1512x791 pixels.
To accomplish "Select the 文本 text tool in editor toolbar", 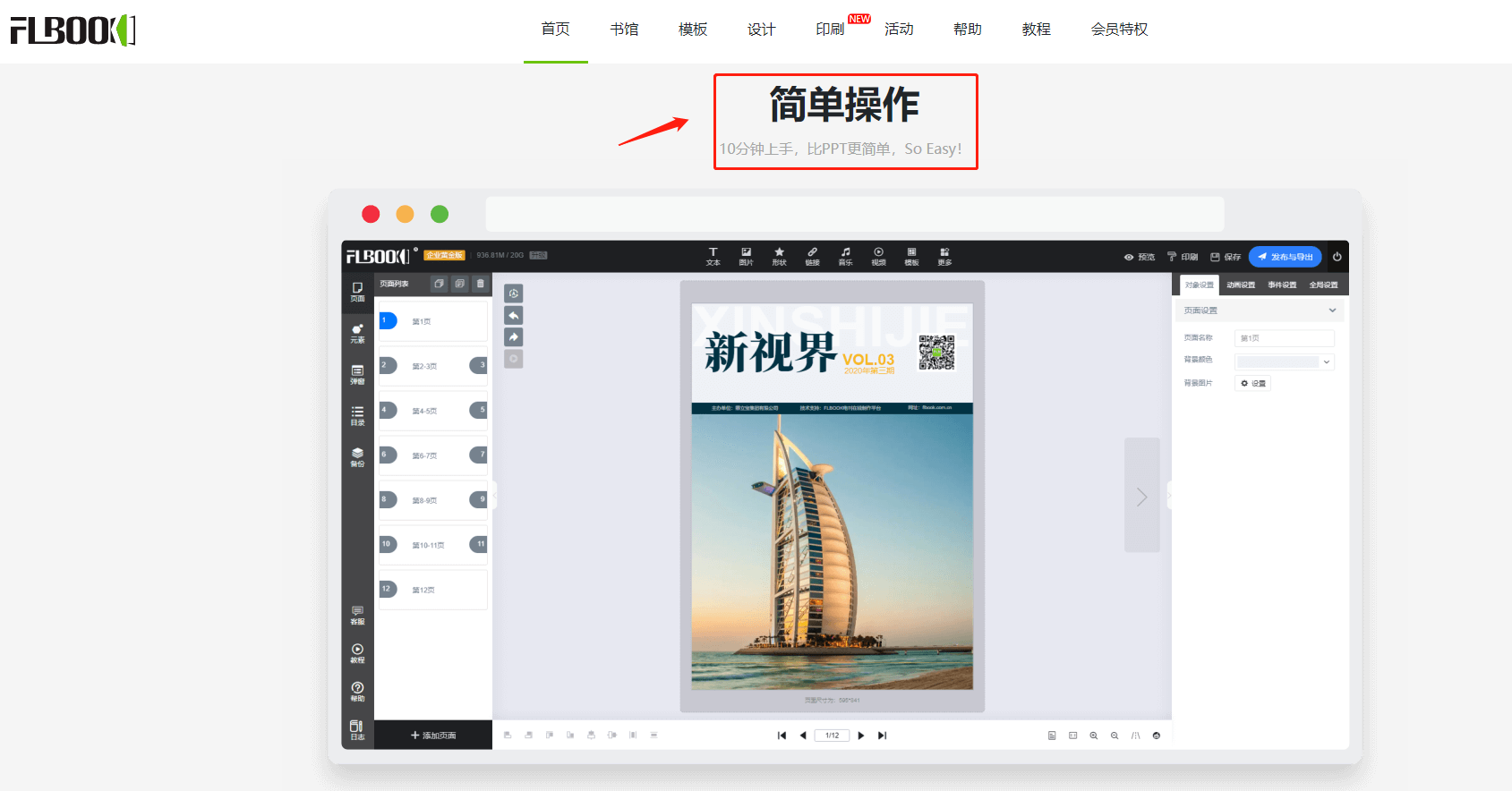I will (x=713, y=257).
